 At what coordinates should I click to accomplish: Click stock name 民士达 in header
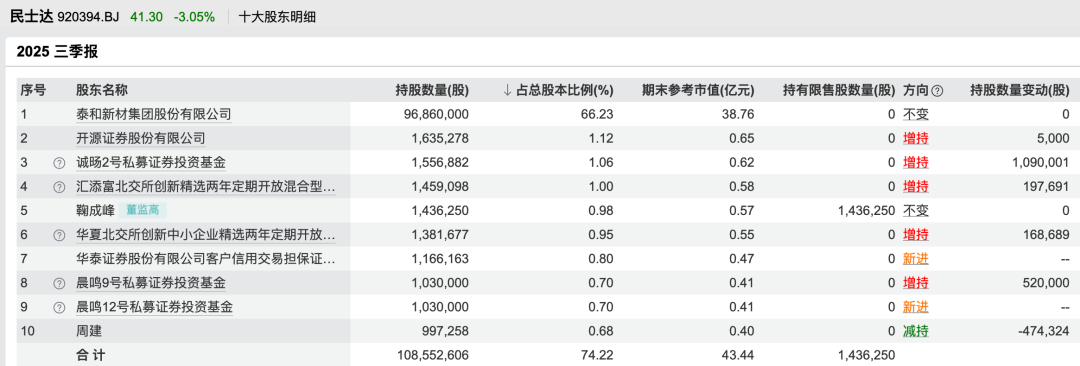click(31, 17)
